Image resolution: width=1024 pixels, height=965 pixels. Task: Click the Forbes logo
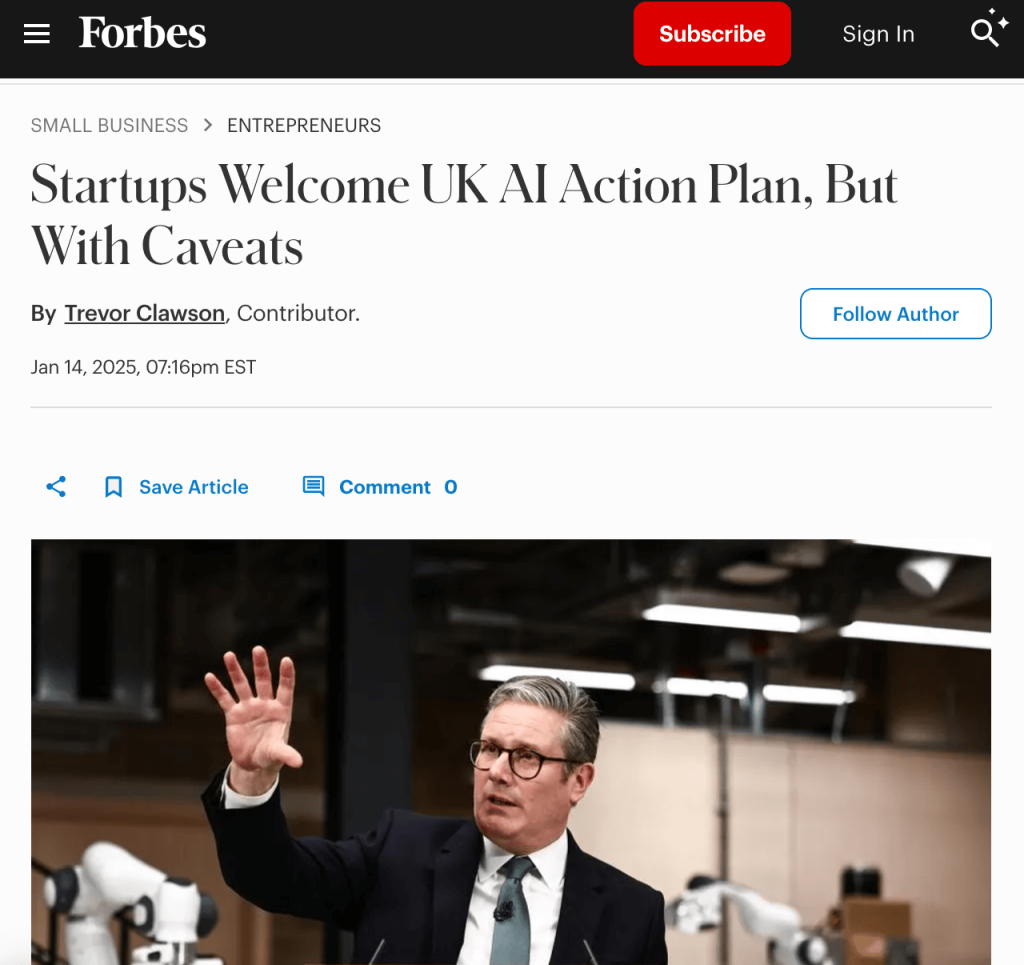(143, 33)
